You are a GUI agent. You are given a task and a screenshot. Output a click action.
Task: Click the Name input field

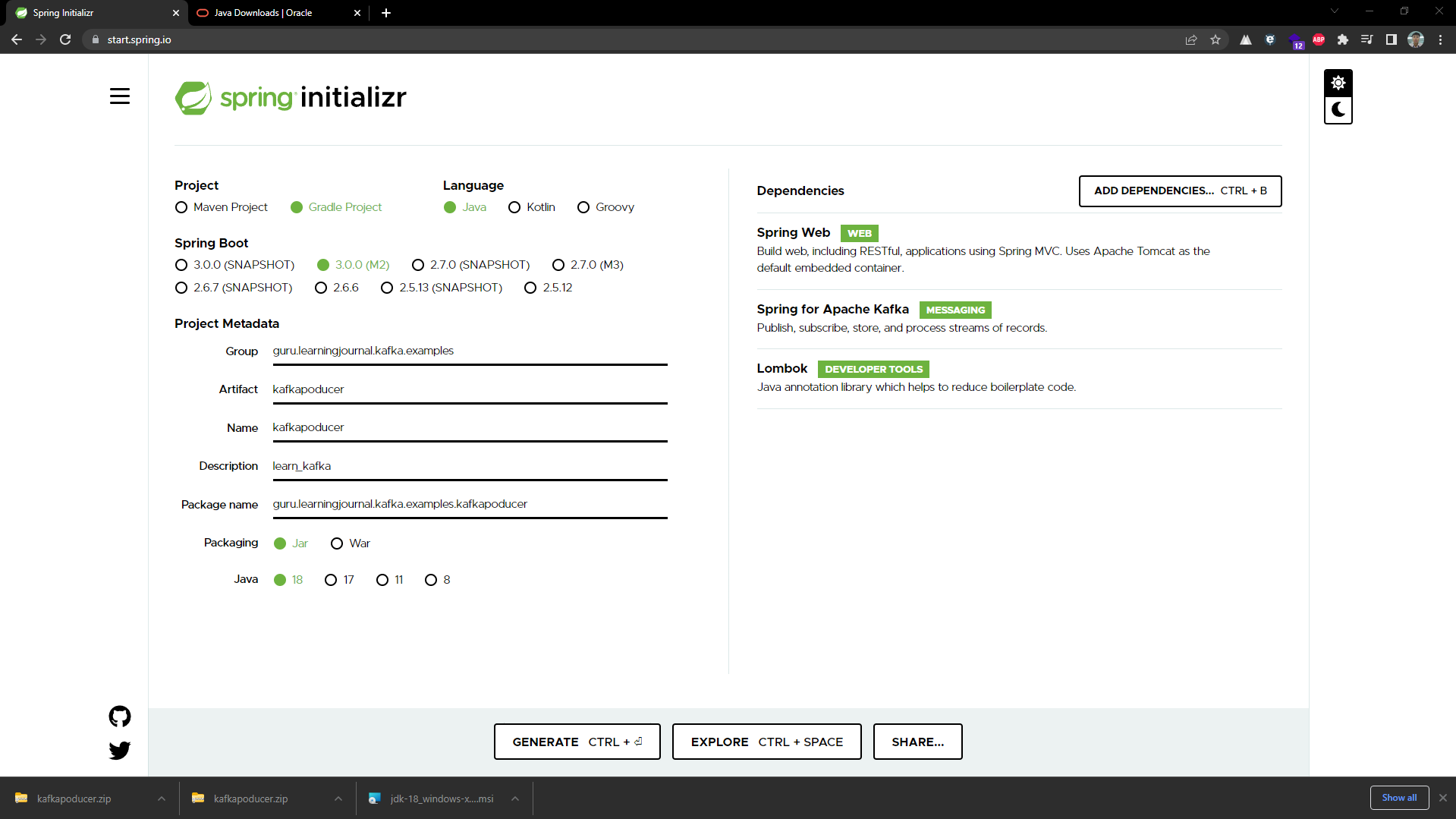tap(470, 428)
